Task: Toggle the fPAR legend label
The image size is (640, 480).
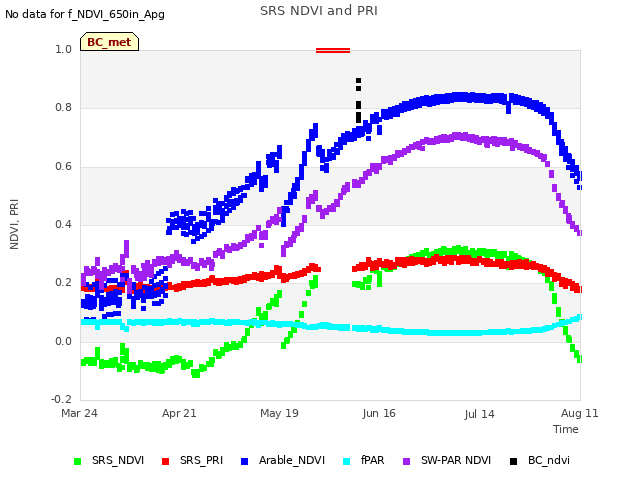Action: tap(372, 460)
